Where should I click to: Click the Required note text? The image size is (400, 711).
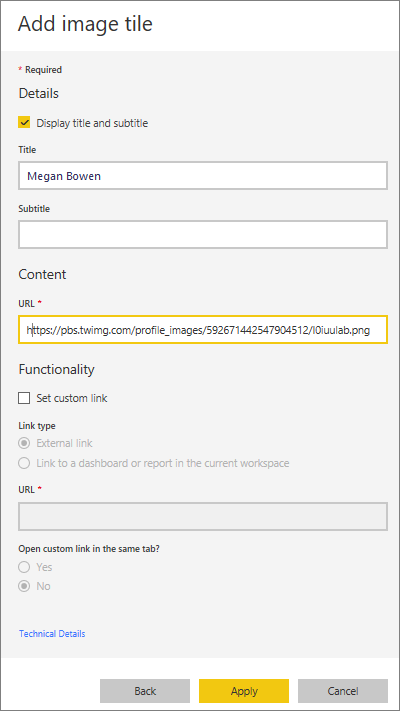[40, 70]
